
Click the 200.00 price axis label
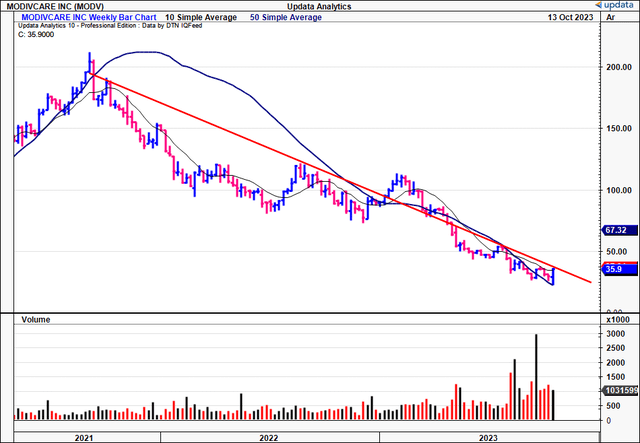point(619,67)
